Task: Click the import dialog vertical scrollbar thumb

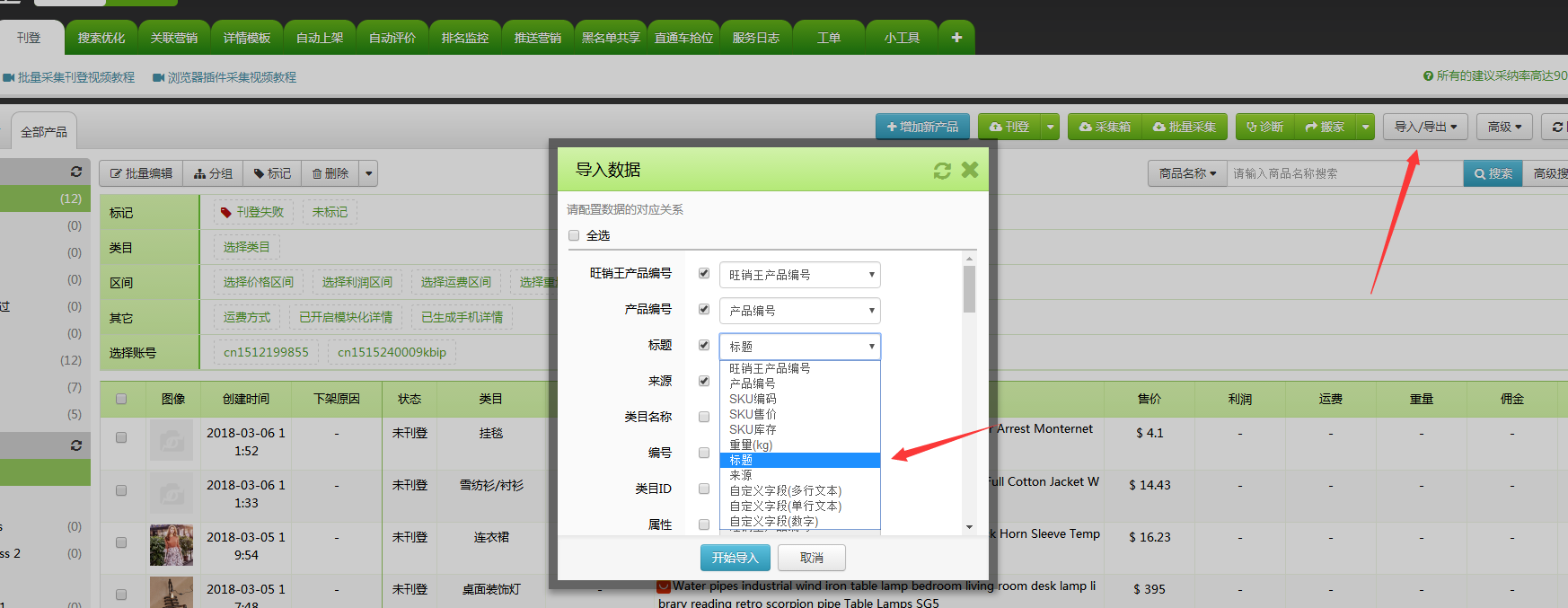Action: click(x=969, y=288)
